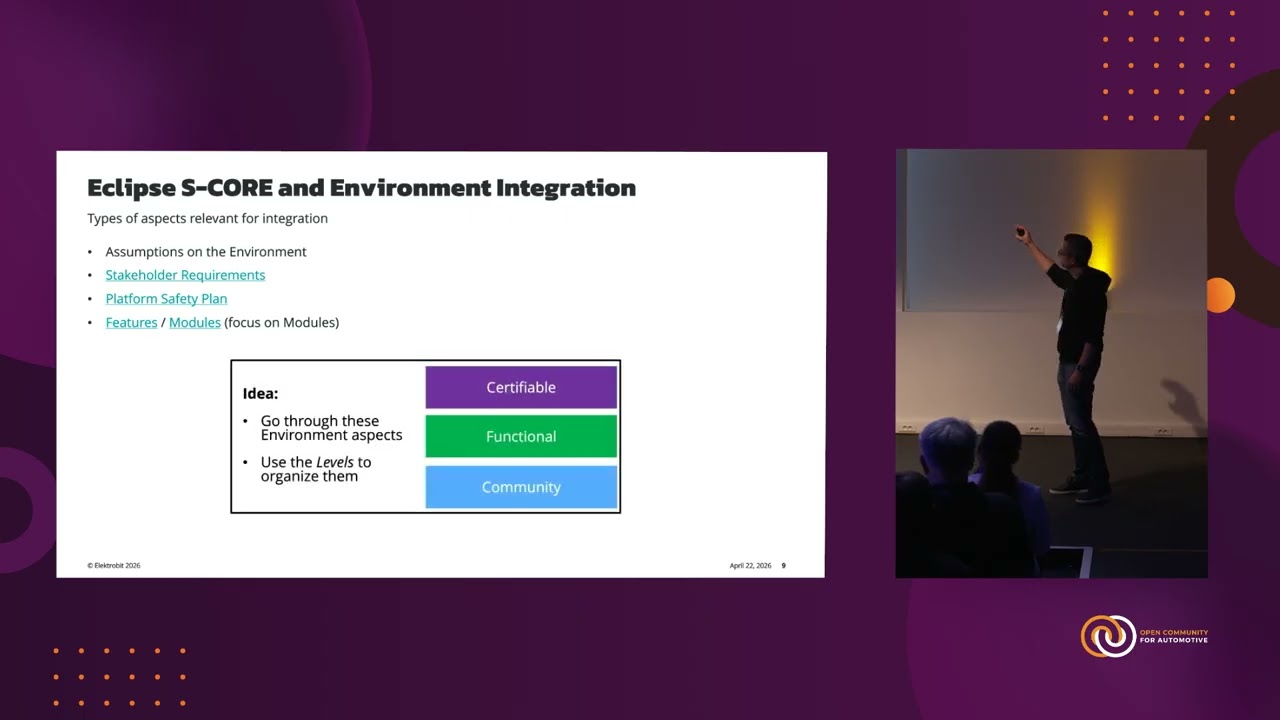The height and width of the screenshot is (720, 1280).
Task: Click the © Elektrobit 2026 footer text
Action: click(x=114, y=566)
